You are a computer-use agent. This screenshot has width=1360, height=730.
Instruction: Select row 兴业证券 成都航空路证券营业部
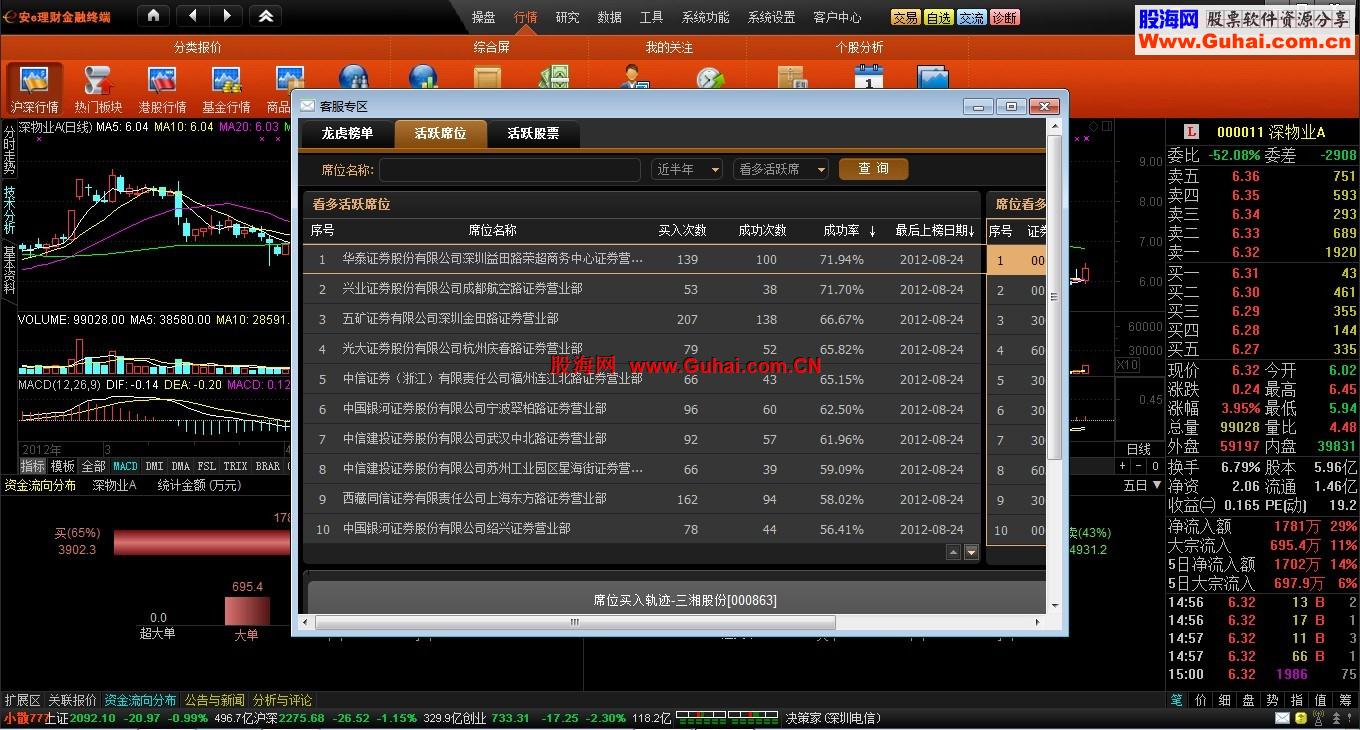642,289
